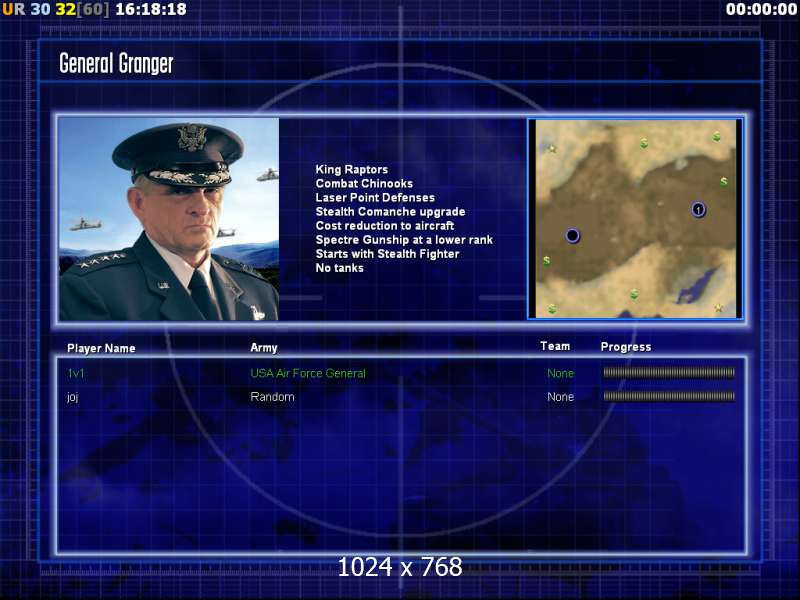
Task: Click the "Random" army entry
Action: point(272,397)
